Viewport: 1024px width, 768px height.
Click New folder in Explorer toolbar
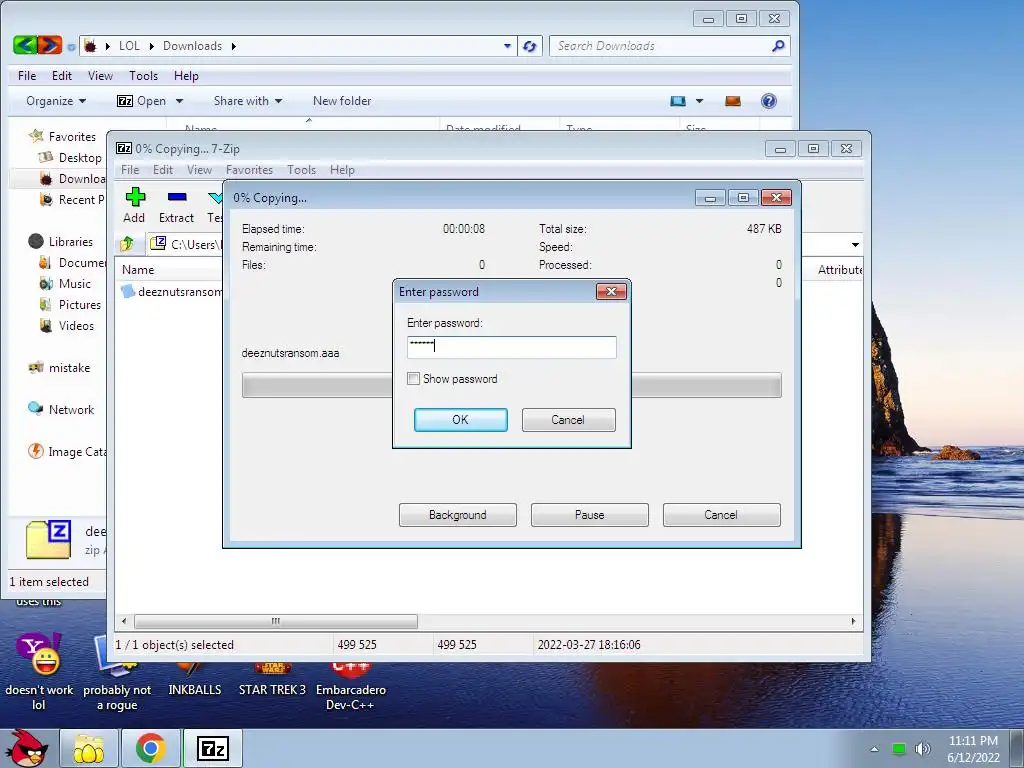(342, 101)
